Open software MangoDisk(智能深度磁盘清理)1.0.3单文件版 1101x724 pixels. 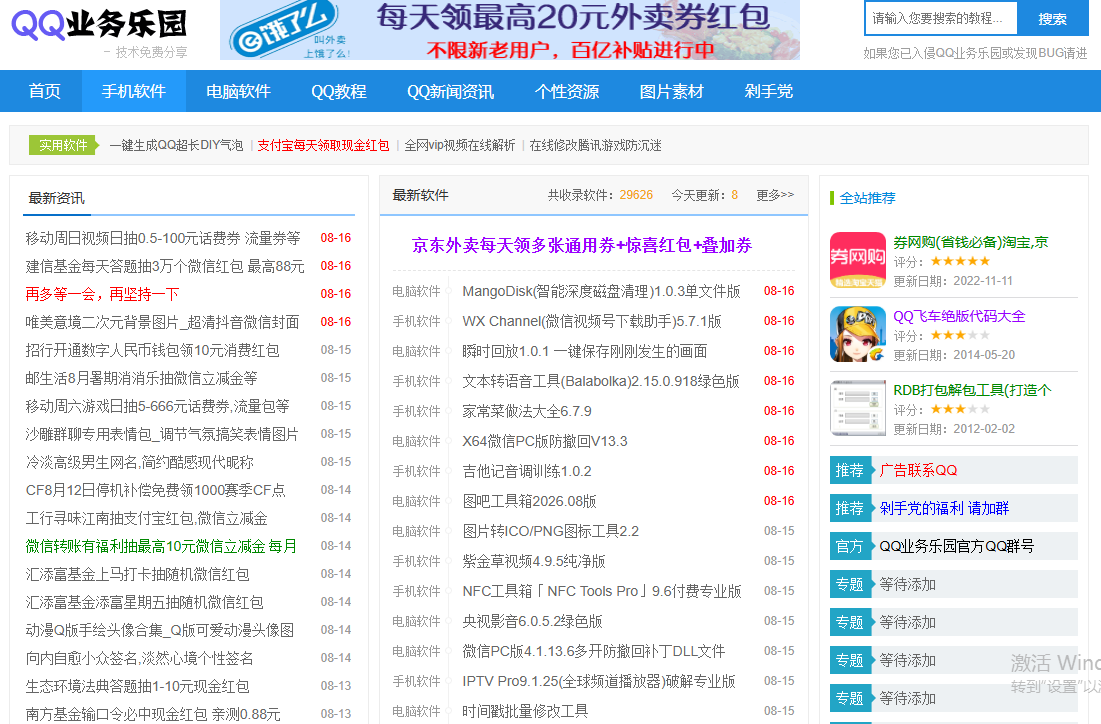pos(602,291)
